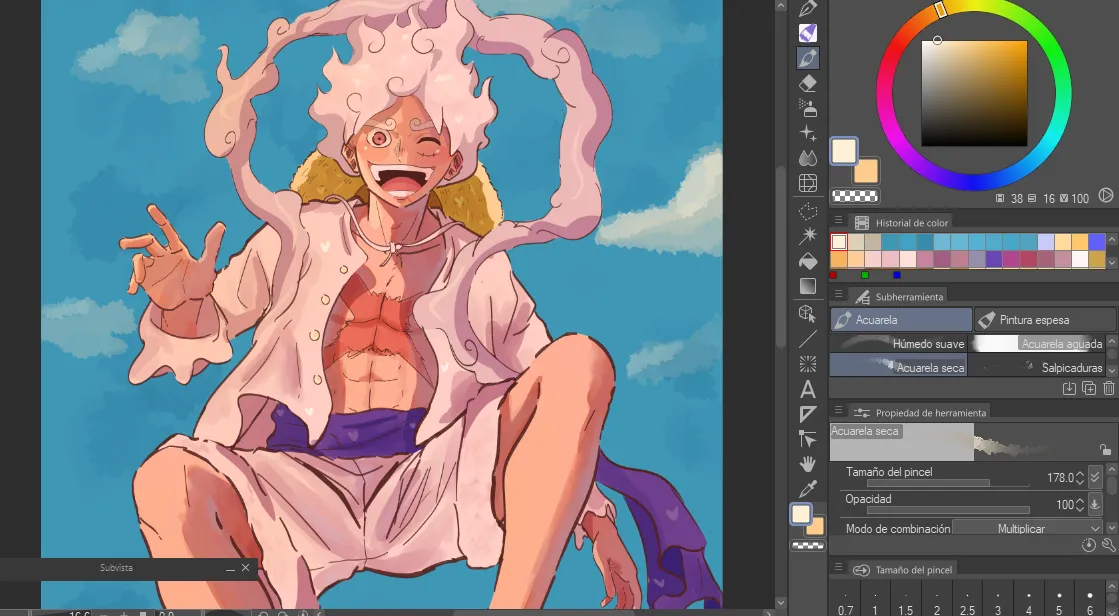This screenshot has width=1119, height=616.
Task: Open the Subherramienta panel menu
Action: 839,296
